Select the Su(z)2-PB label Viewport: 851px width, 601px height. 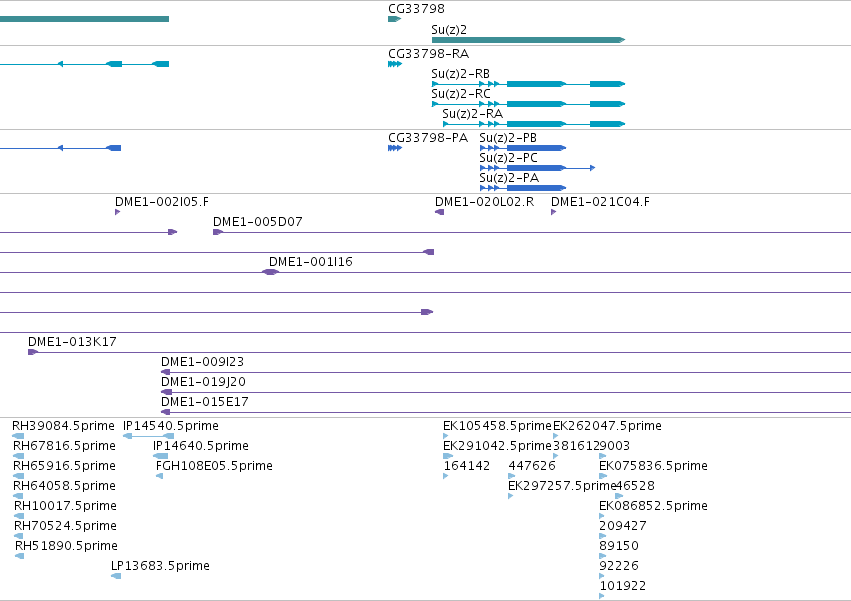[x=508, y=138]
